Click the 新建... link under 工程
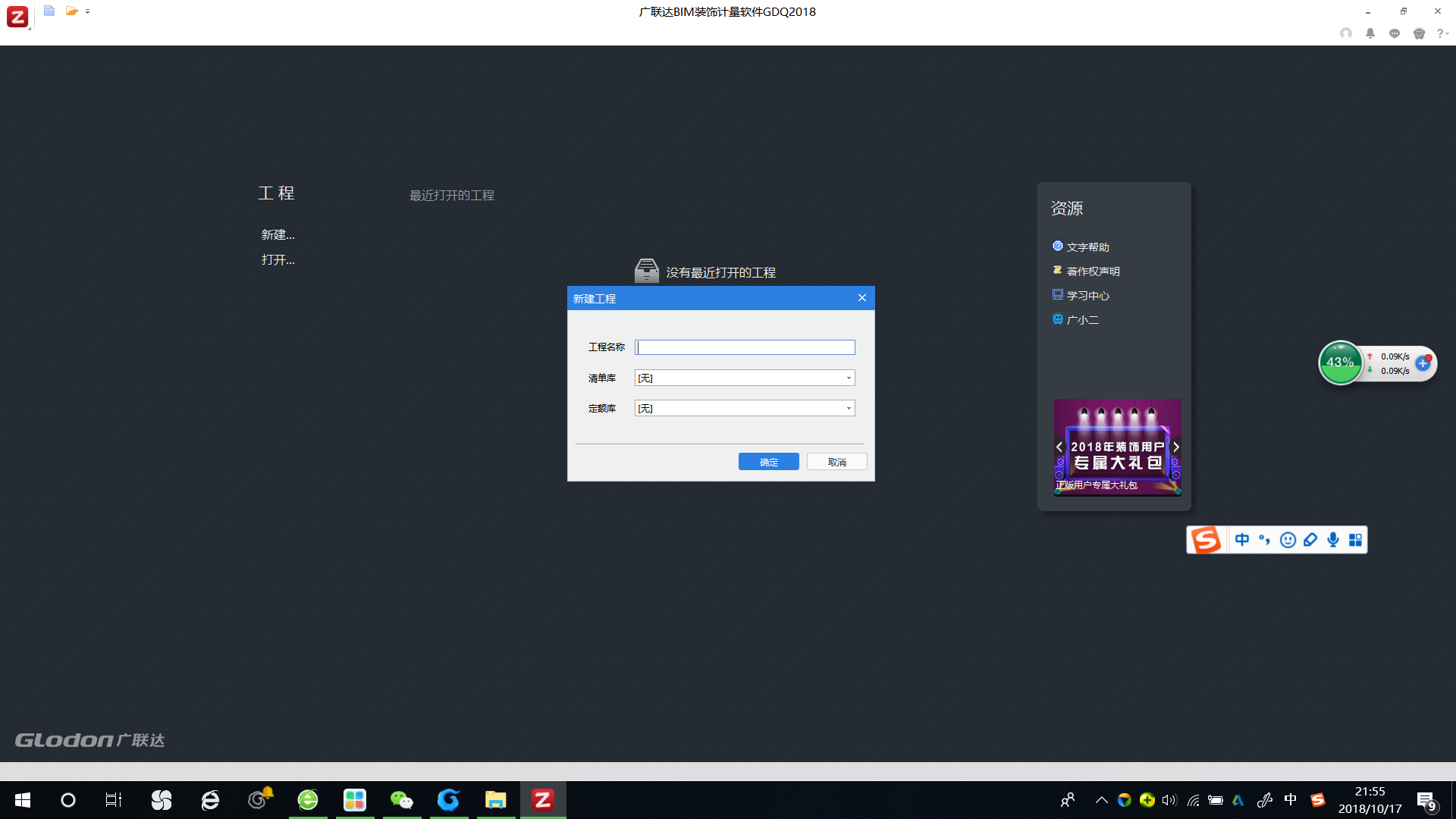 pos(278,235)
